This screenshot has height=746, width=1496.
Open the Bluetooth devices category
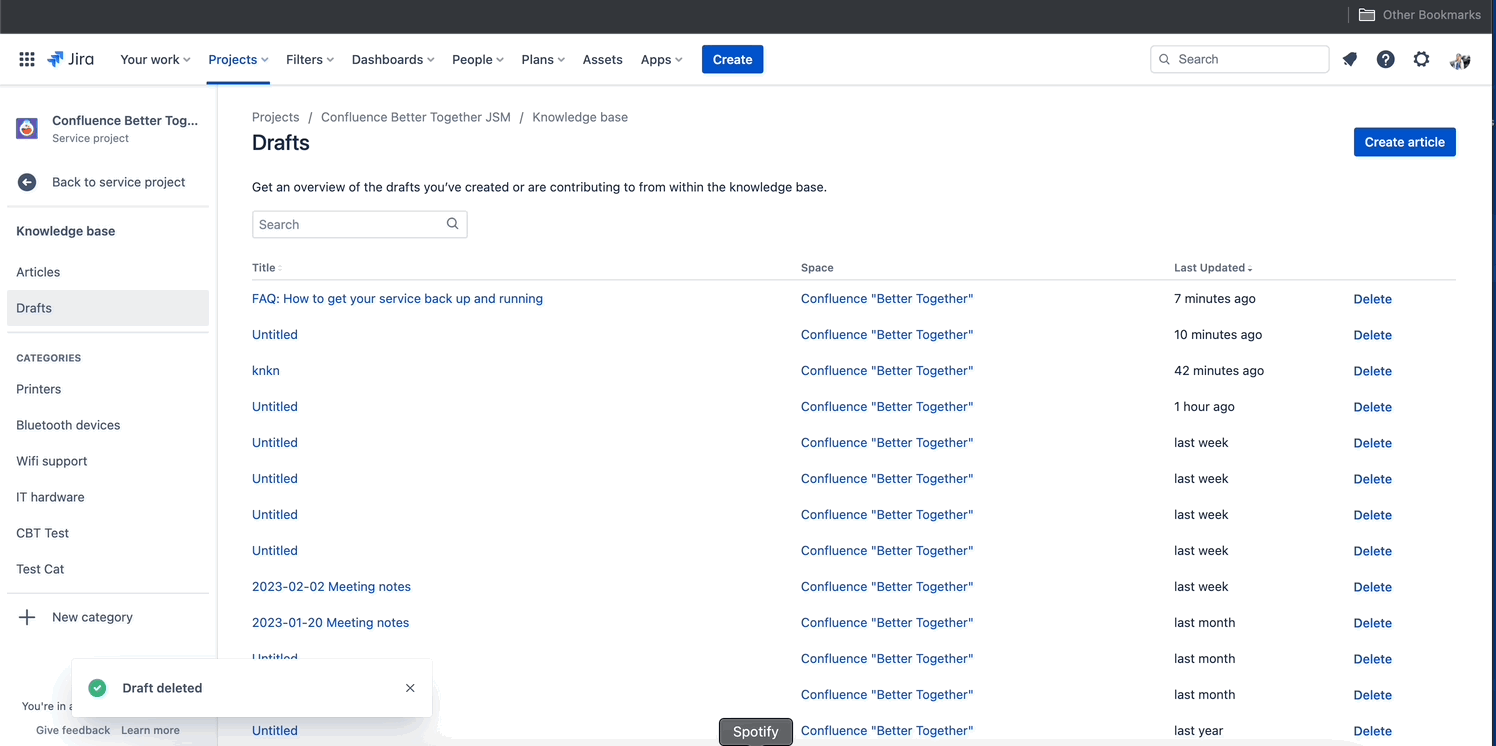108,425
